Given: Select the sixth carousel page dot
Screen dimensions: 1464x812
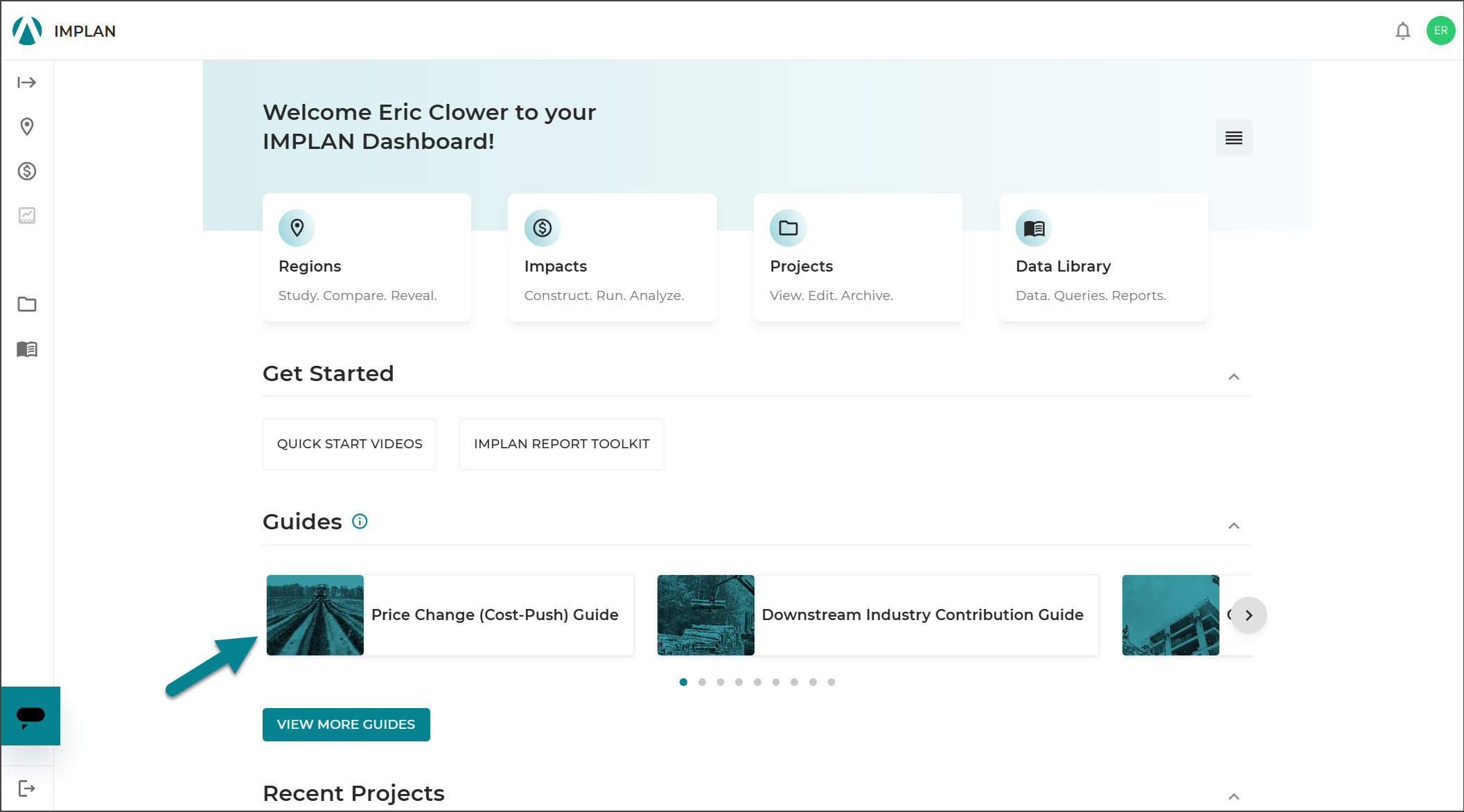Looking at the screenshot, I should pos(776,682).
